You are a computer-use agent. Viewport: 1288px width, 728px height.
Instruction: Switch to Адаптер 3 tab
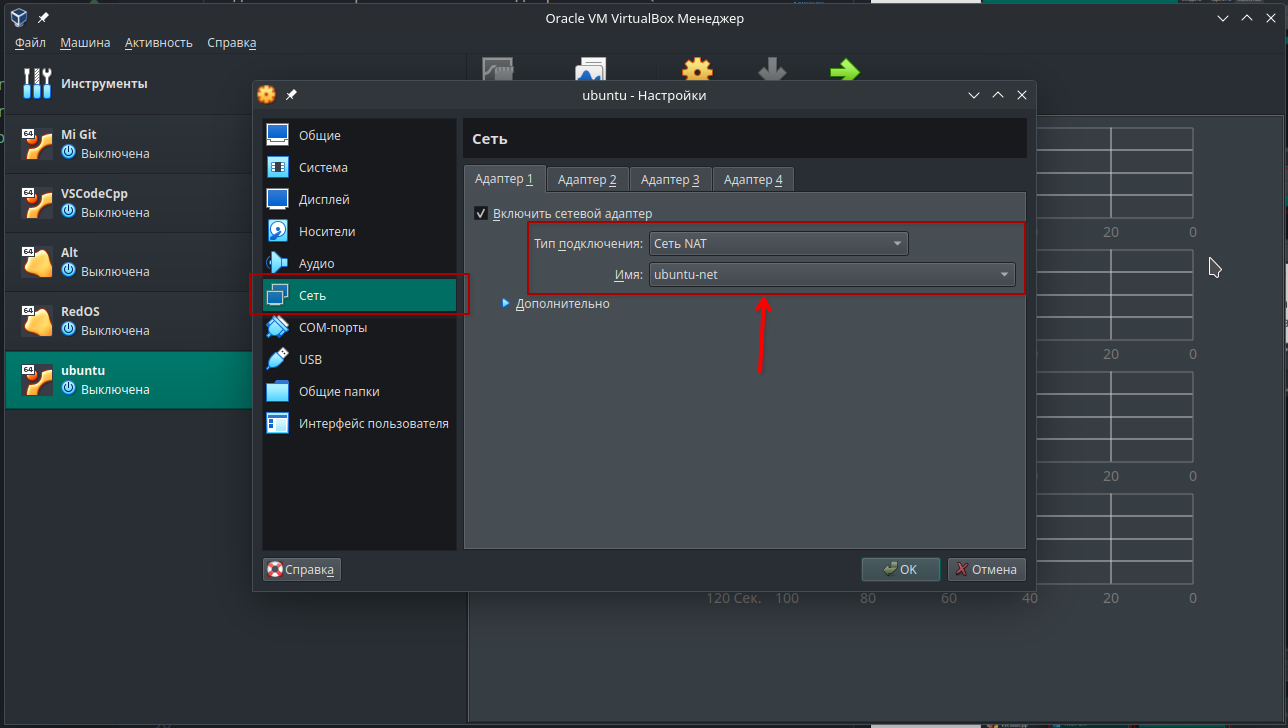[x=671, y=179]
